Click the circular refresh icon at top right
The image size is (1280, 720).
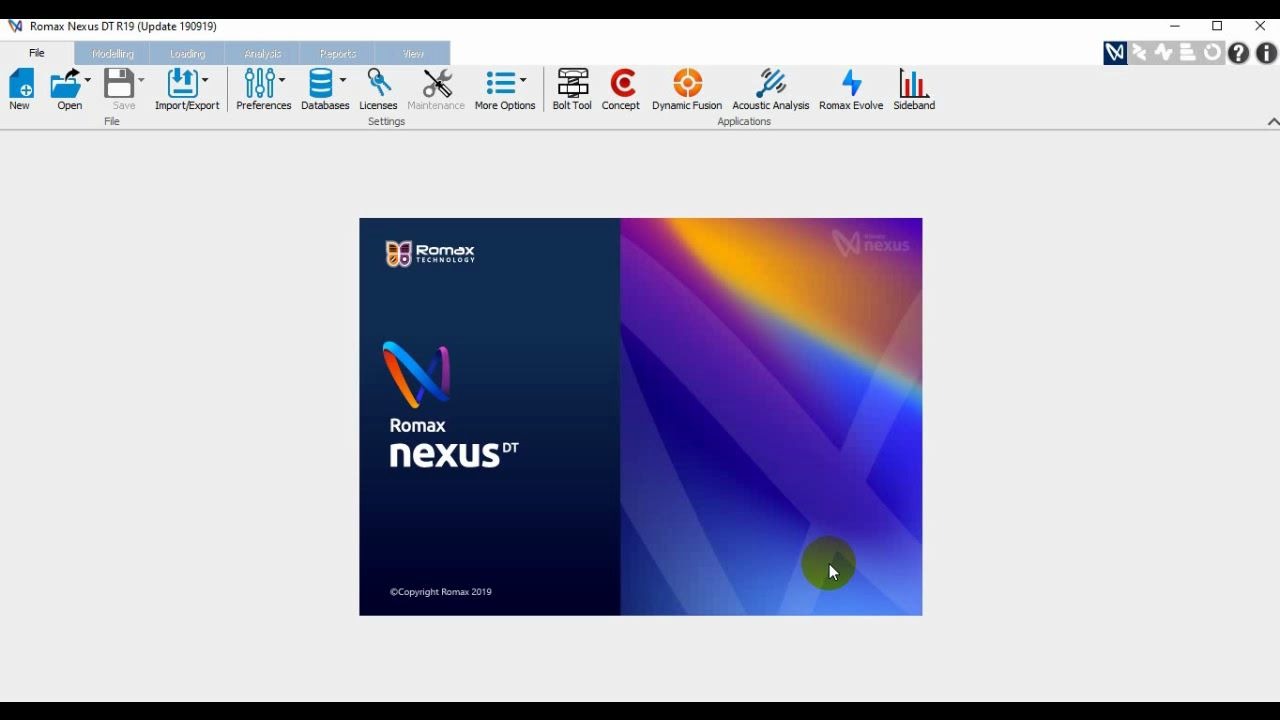(1213, 53)
